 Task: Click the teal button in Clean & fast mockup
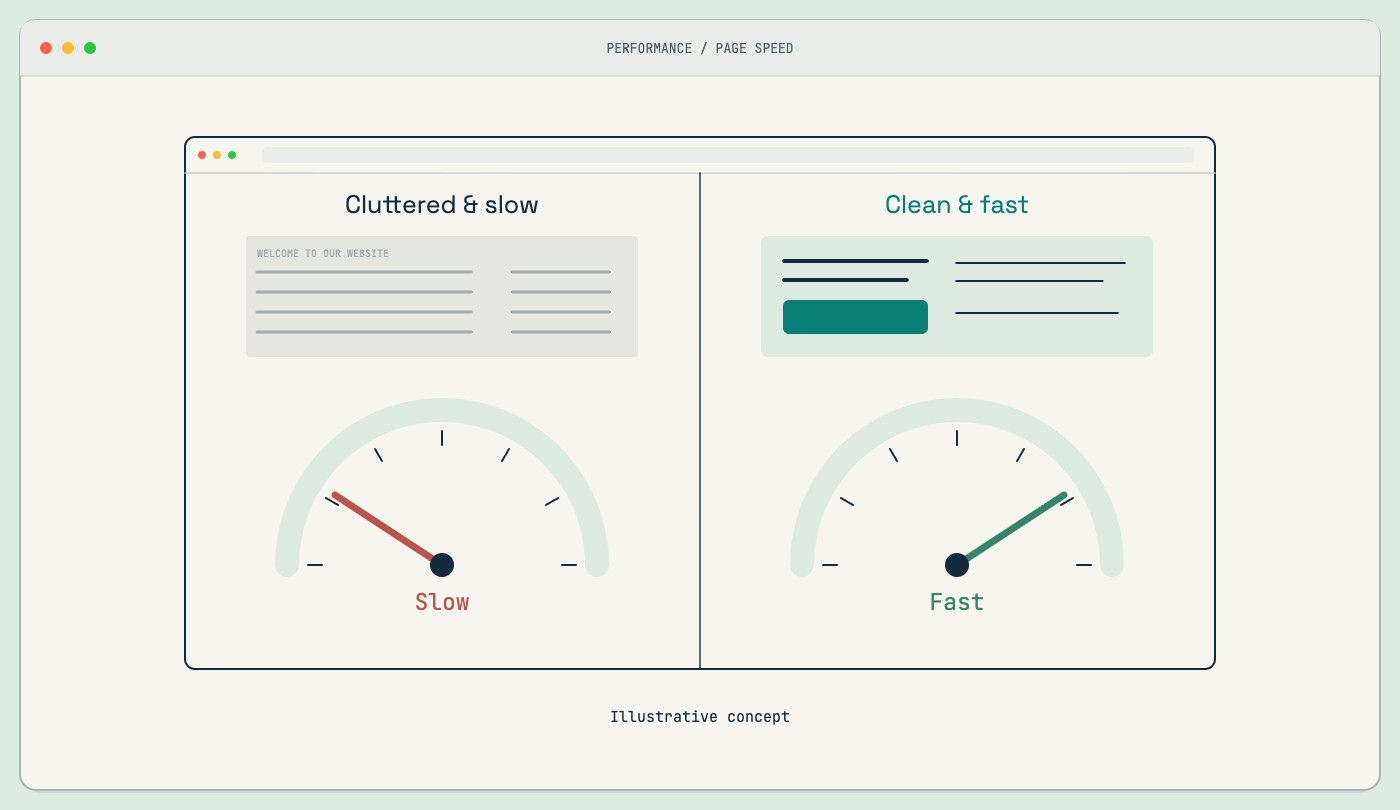855,317
